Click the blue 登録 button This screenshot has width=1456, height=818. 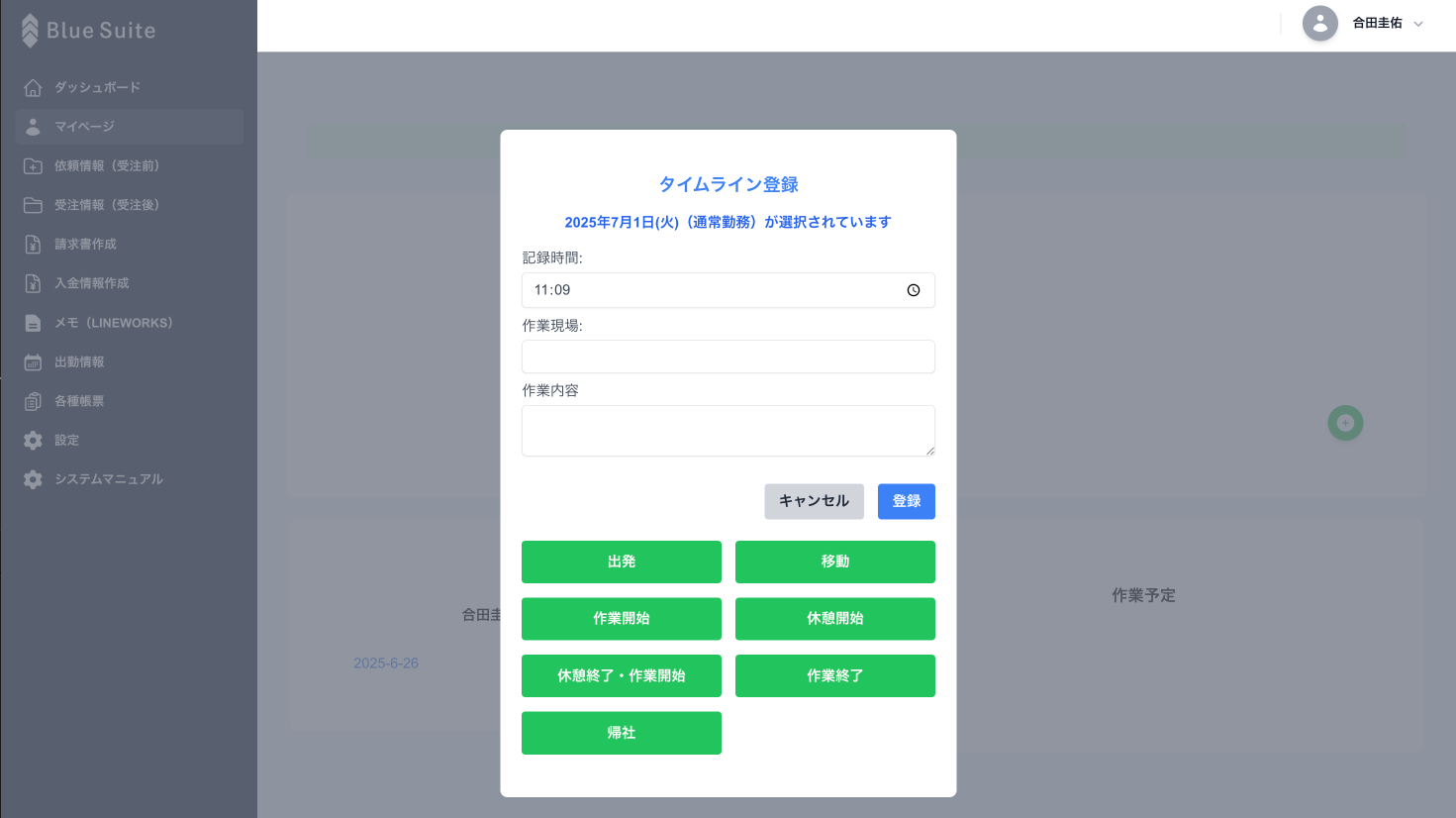907,501
